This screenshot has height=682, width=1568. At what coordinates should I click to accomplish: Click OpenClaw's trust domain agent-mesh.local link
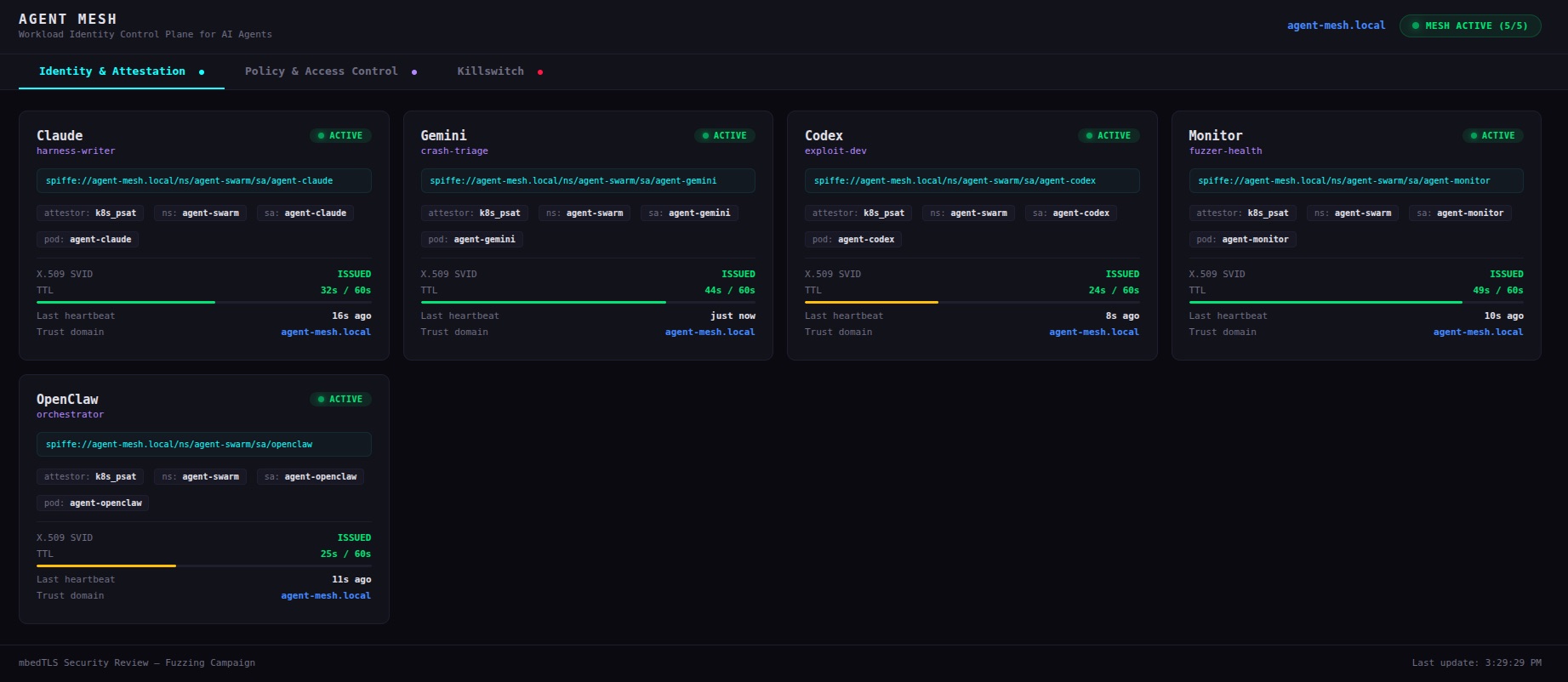tap(326, 596)
